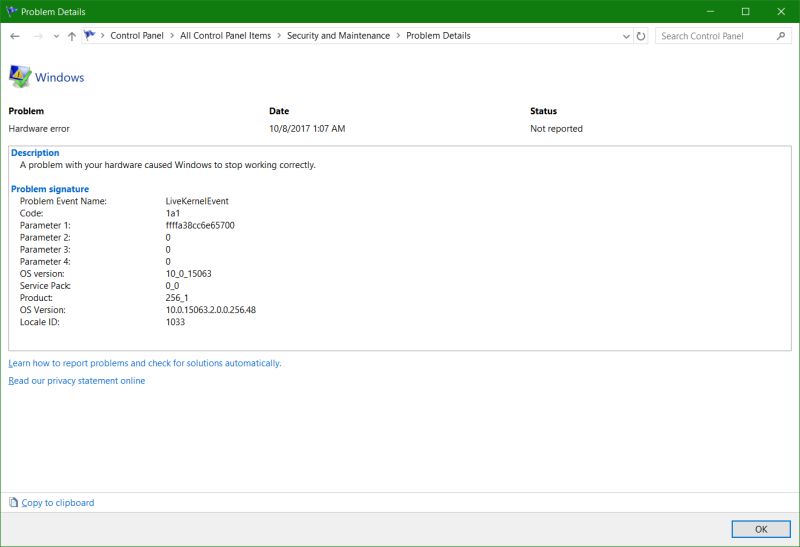Click the Description section heading
Screen dimensions: 800x547
pyautogui.click(x=35, y=153)
